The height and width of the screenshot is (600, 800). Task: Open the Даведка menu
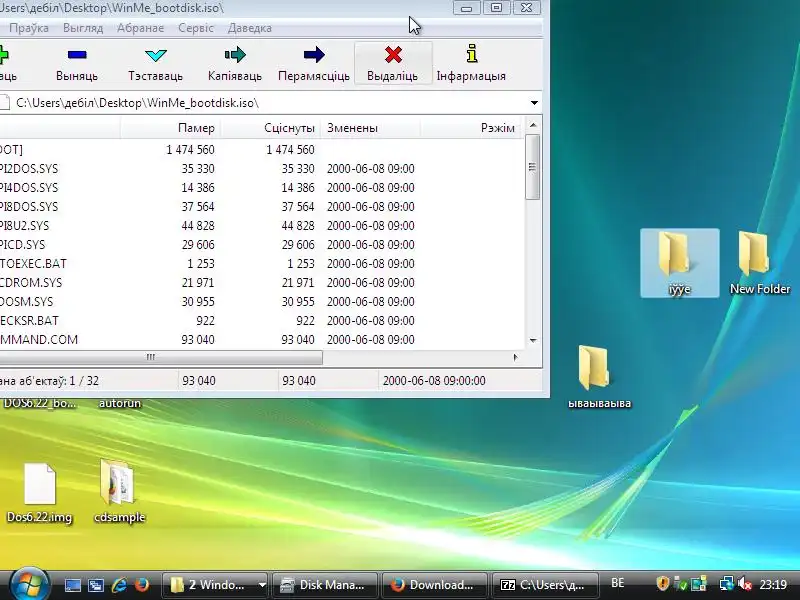(249, 28)
